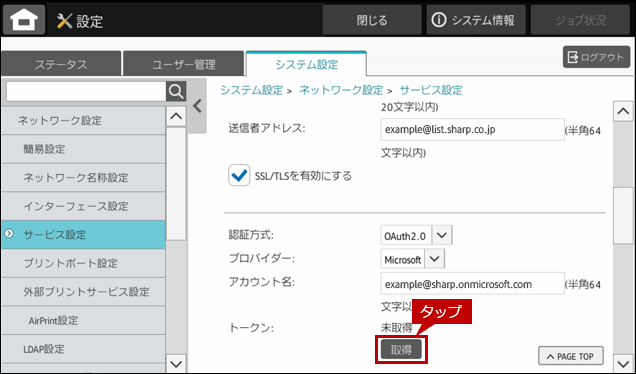Click the main pane scroll up arrow
Viewport: 636px width, 374px height.
coord(623,111)
